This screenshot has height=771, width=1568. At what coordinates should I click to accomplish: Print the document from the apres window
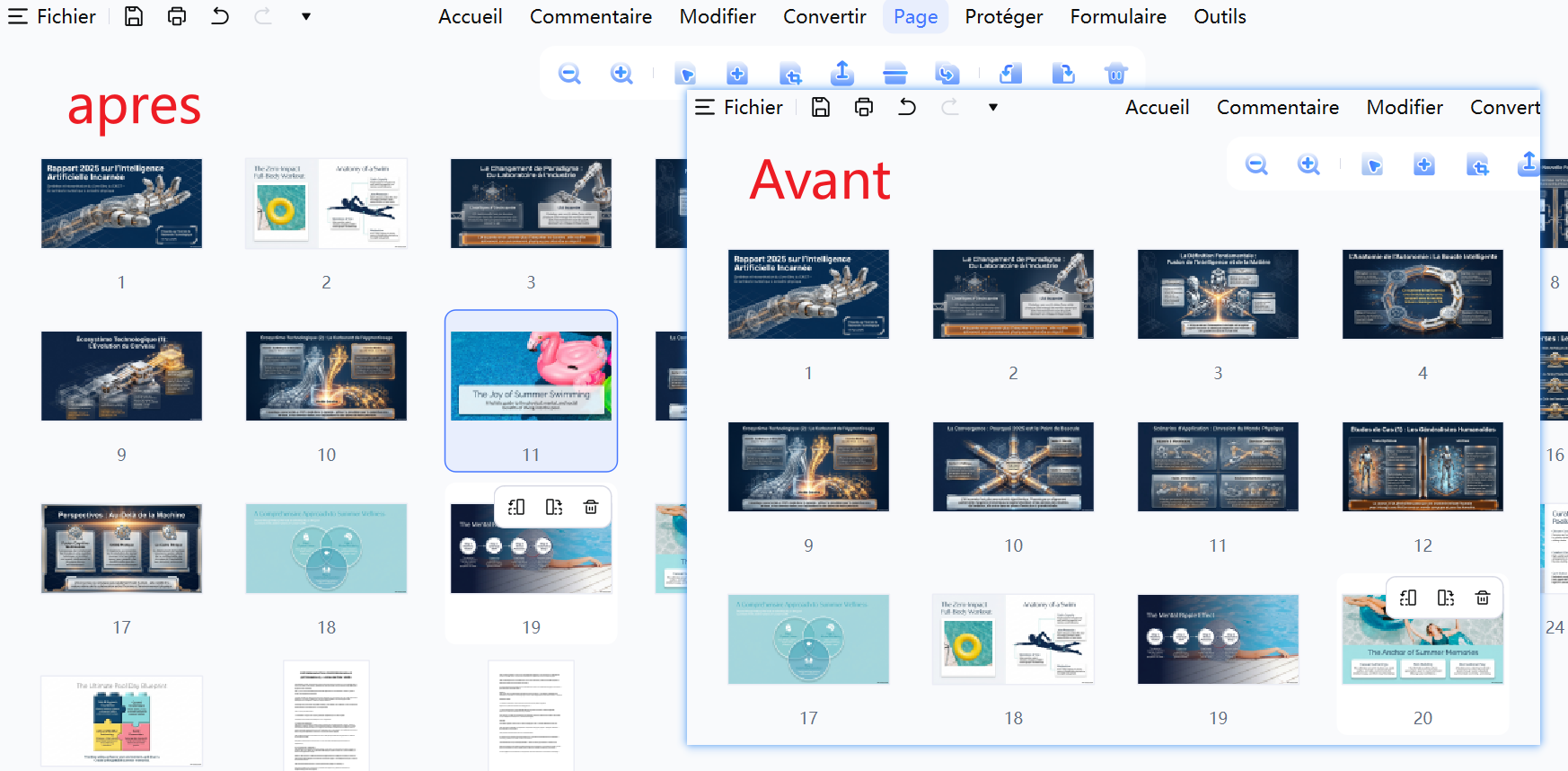pos(177,16)
